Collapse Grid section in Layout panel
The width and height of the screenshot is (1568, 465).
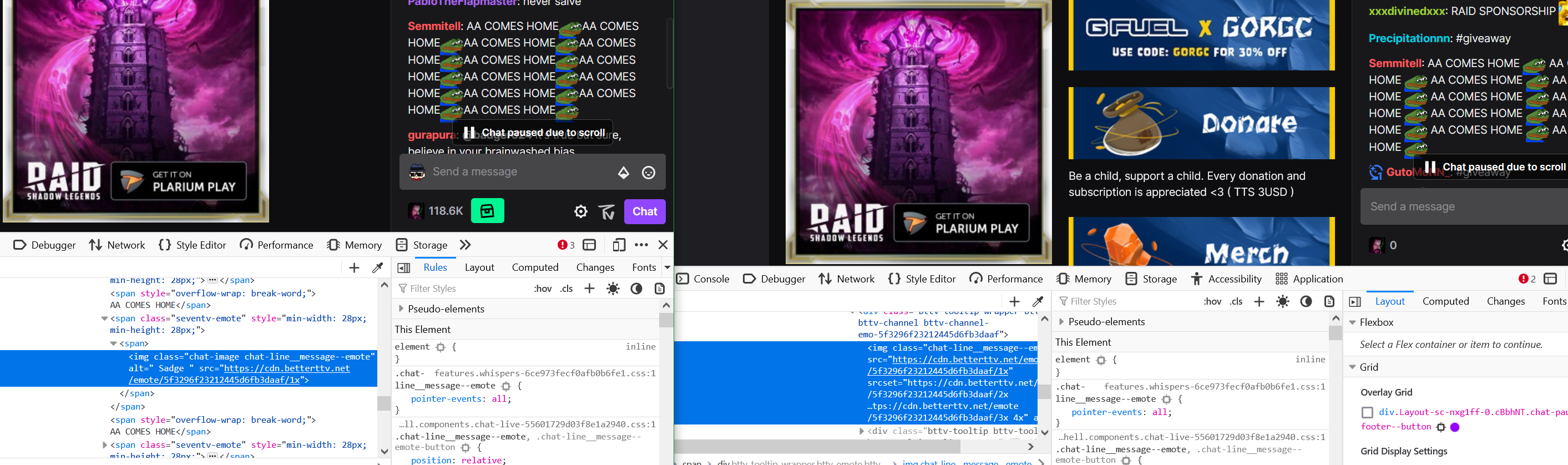point(1353,367)
